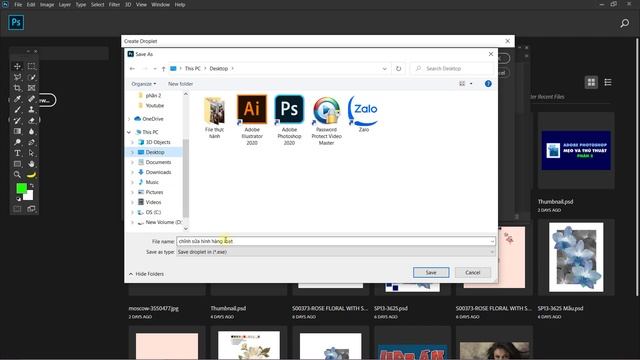This screenshot has height=360, width=640.
Task: Open the white background color picker
Action: (x=29, y=196)
